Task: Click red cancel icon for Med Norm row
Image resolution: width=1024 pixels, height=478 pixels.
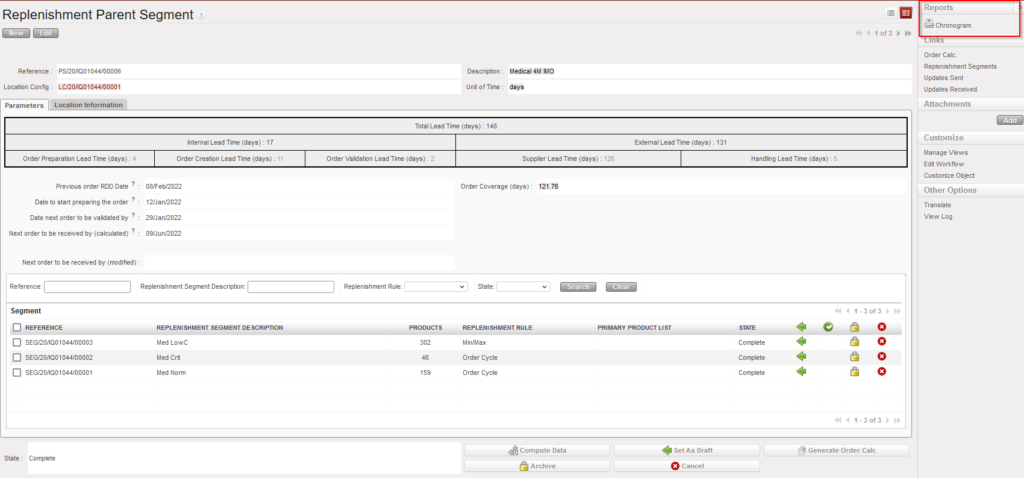Action: pos(881,372)
